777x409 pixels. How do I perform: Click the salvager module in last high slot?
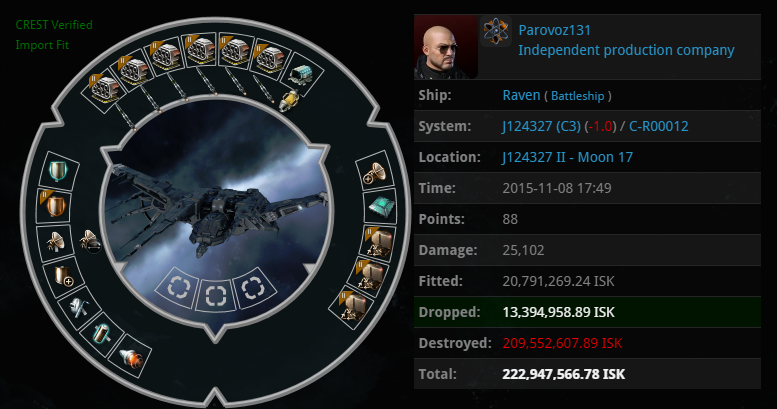tap(301, 74)
